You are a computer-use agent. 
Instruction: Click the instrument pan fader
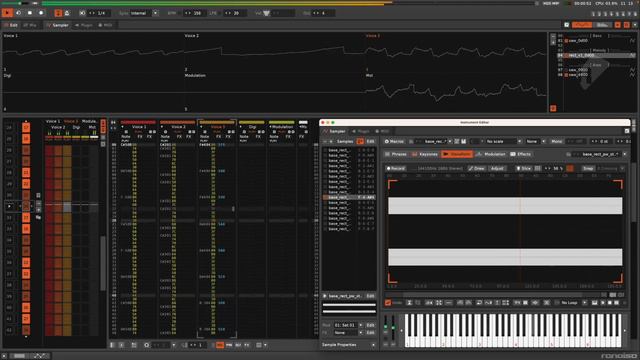393,329
